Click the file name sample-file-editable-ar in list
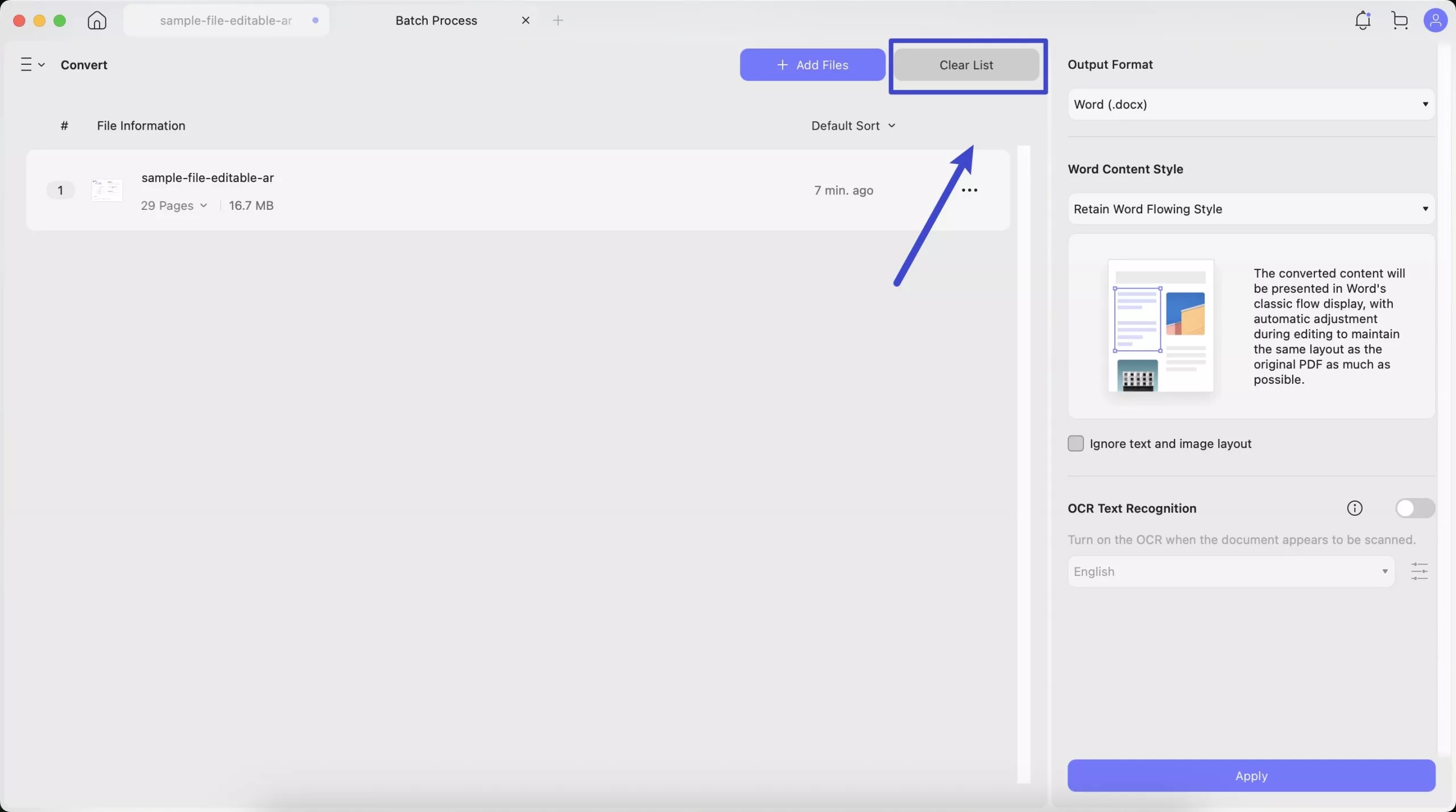Screen dimensions: 1456x812 [208, 177]
